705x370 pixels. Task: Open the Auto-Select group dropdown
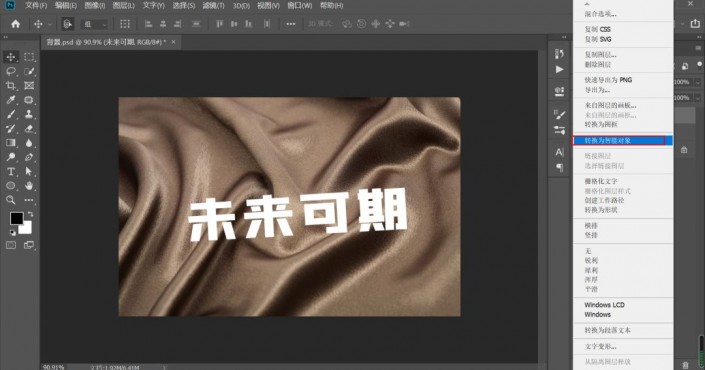click(x=94, y=24)
